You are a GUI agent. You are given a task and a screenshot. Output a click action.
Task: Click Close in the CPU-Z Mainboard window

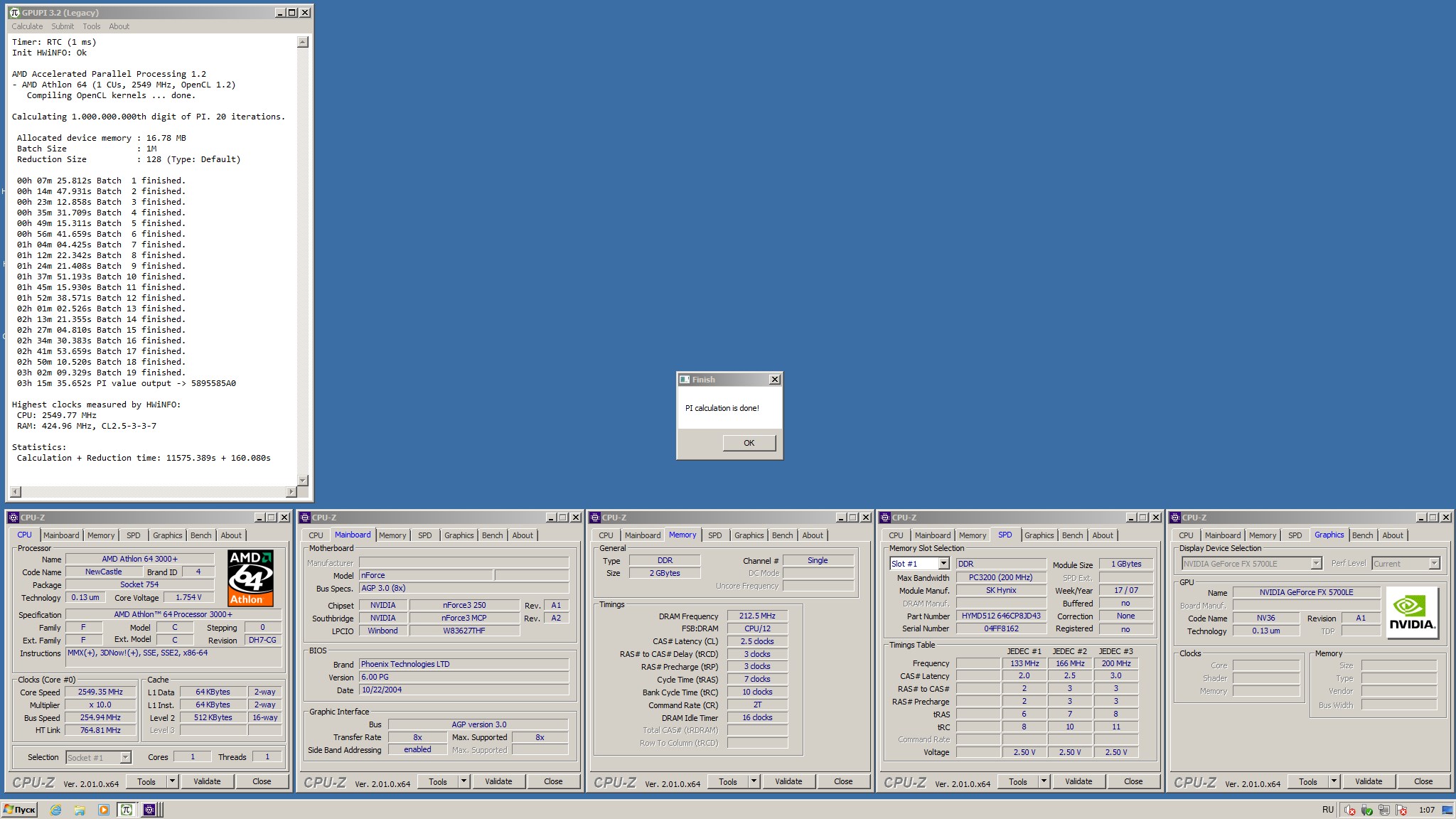pos(553,781)
